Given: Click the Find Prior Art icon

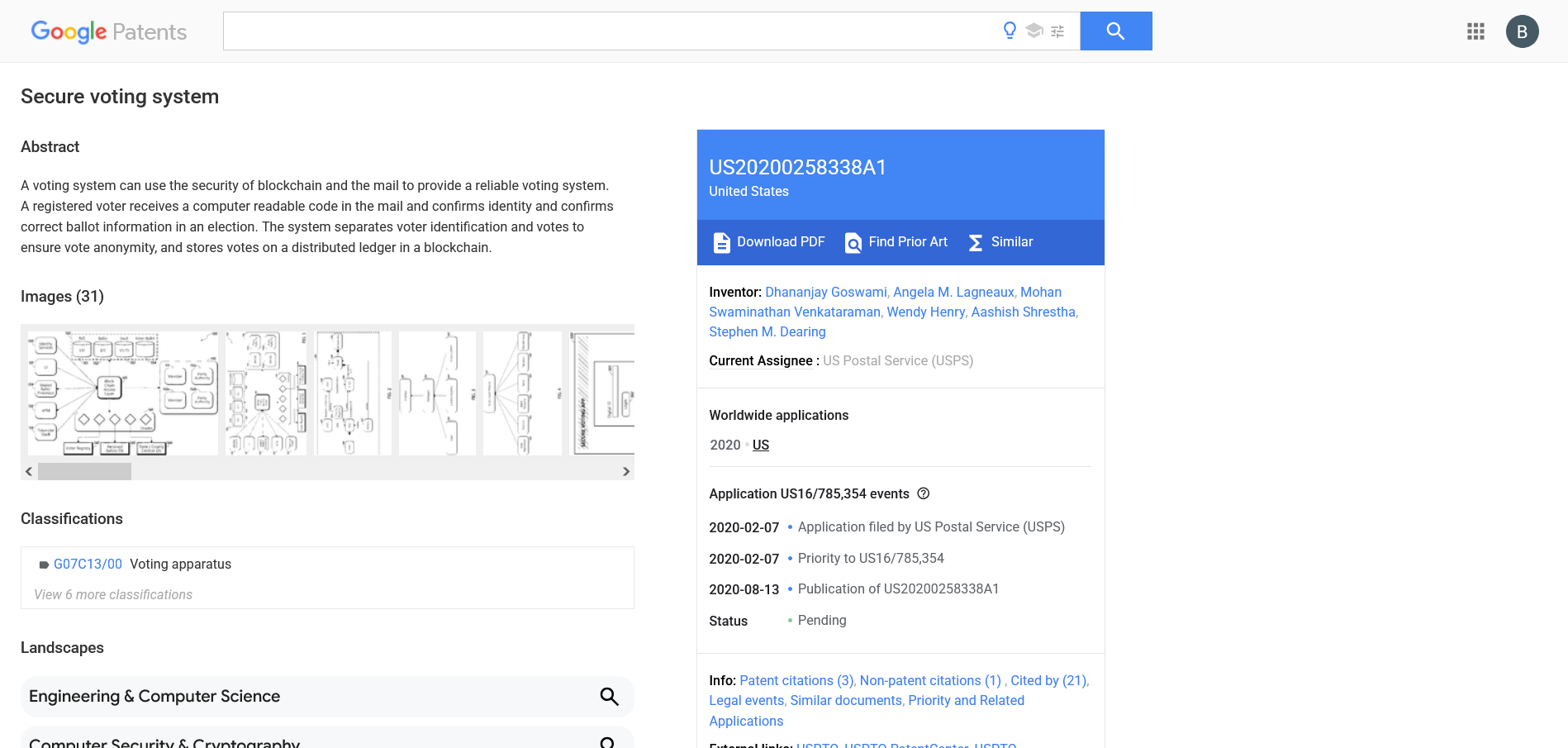Looking at the screenshot, I should pyautogui.click(x=853, y=242).
